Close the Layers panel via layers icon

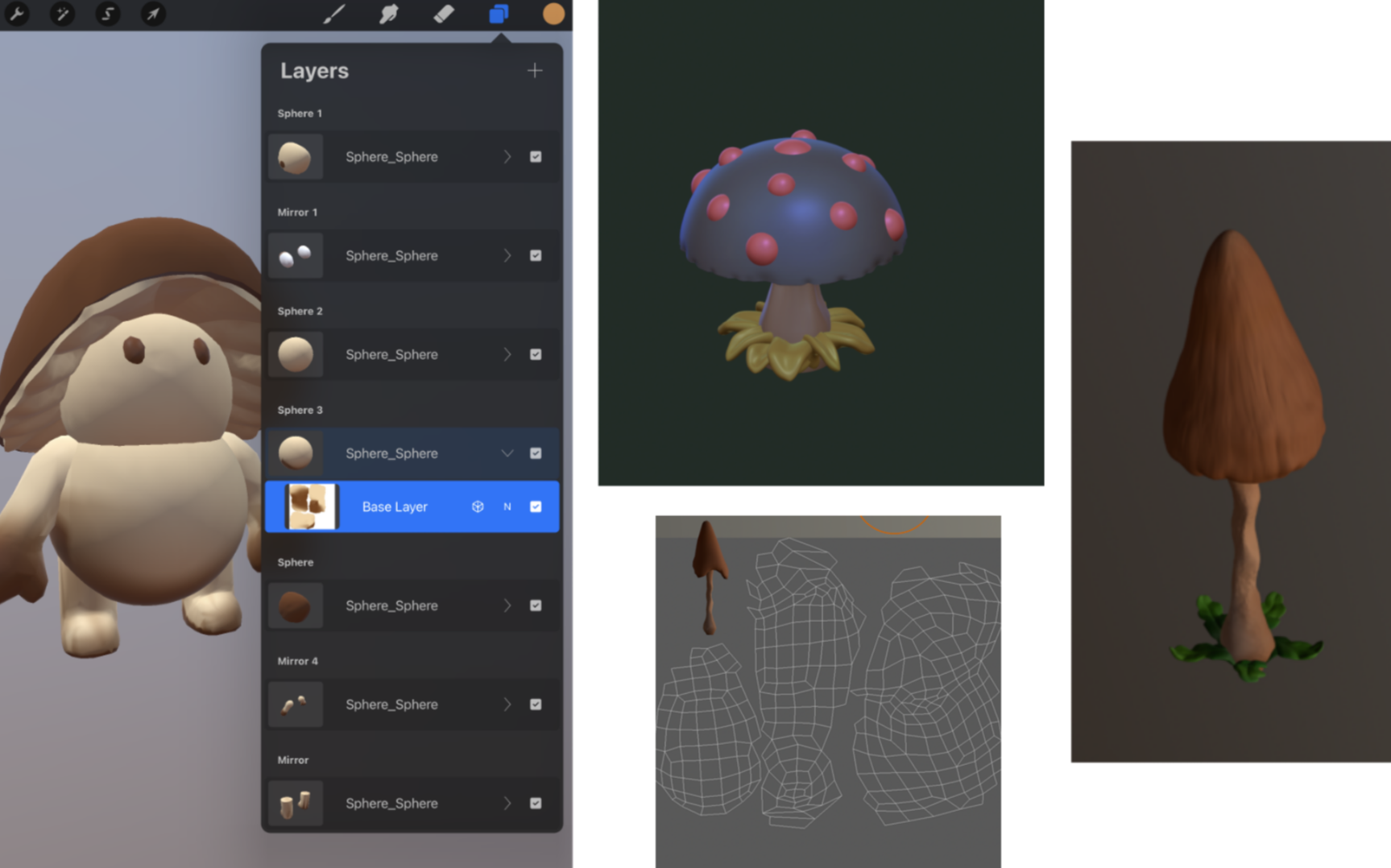pos(499,14)
